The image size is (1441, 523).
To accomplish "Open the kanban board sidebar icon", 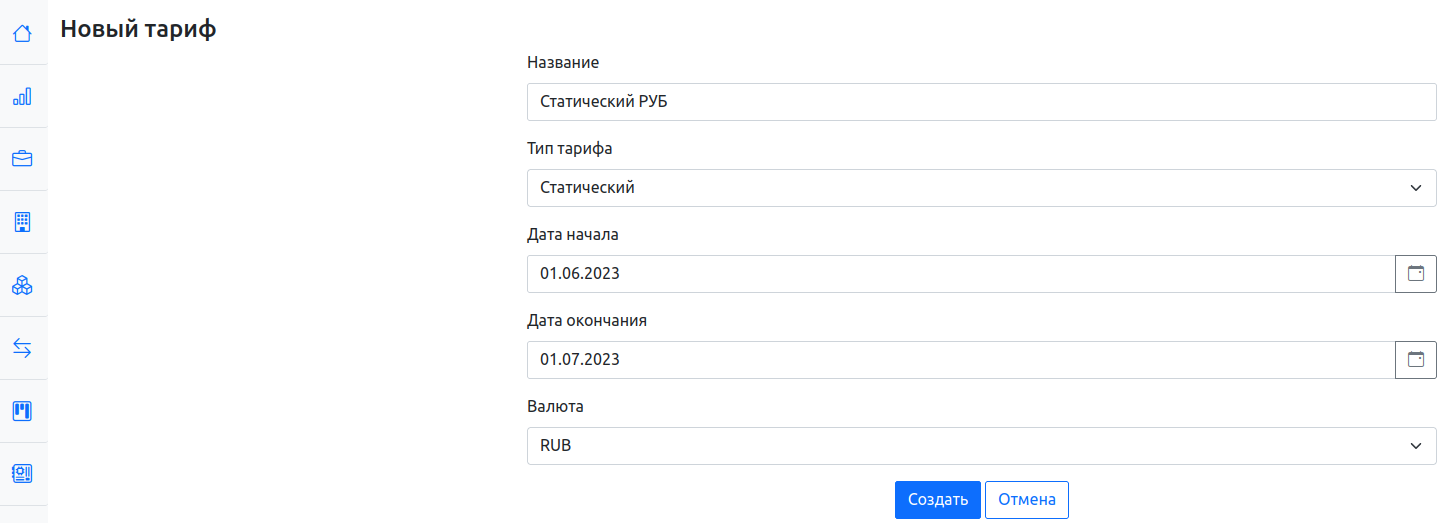I will point(22,410).
